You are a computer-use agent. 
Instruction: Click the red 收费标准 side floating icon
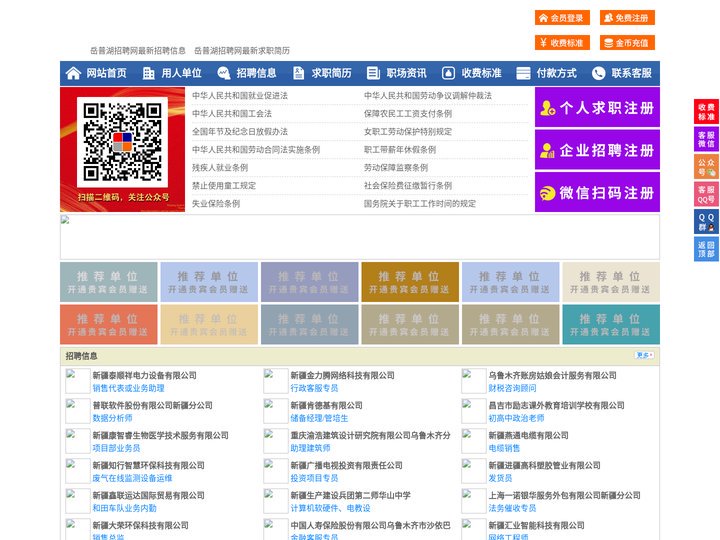[x=706, y=111]
